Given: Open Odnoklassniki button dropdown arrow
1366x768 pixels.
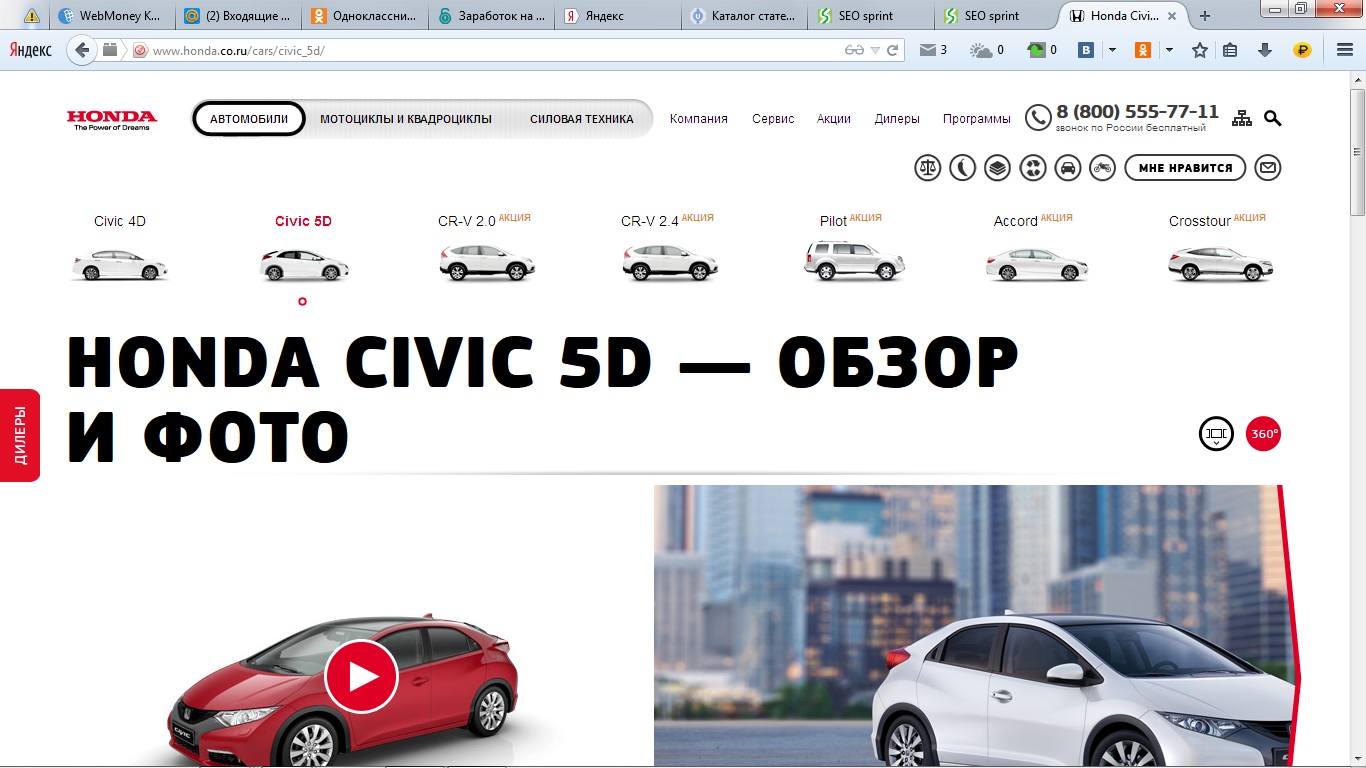Looking at the screenshot, I should [x=1169, y=50].
